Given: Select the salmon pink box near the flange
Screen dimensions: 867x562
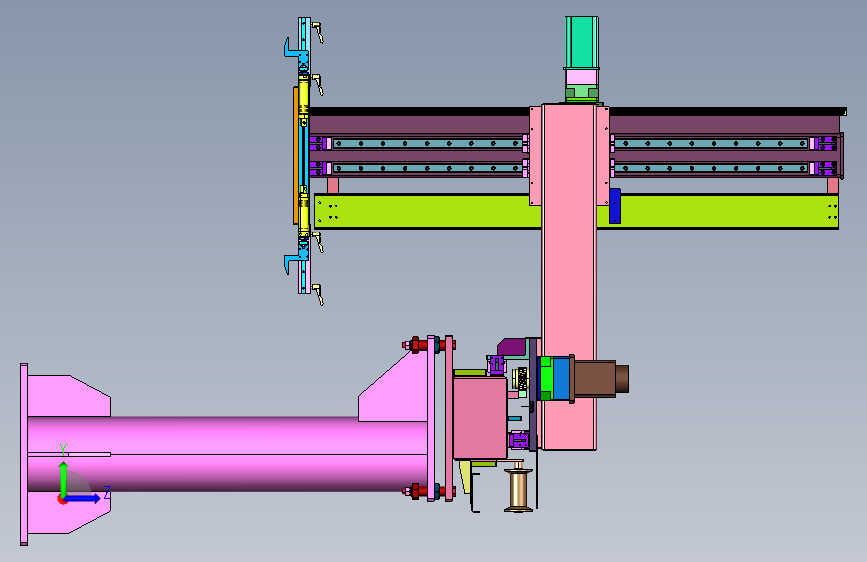Looking at the screenshot, I should click(480, 418).
